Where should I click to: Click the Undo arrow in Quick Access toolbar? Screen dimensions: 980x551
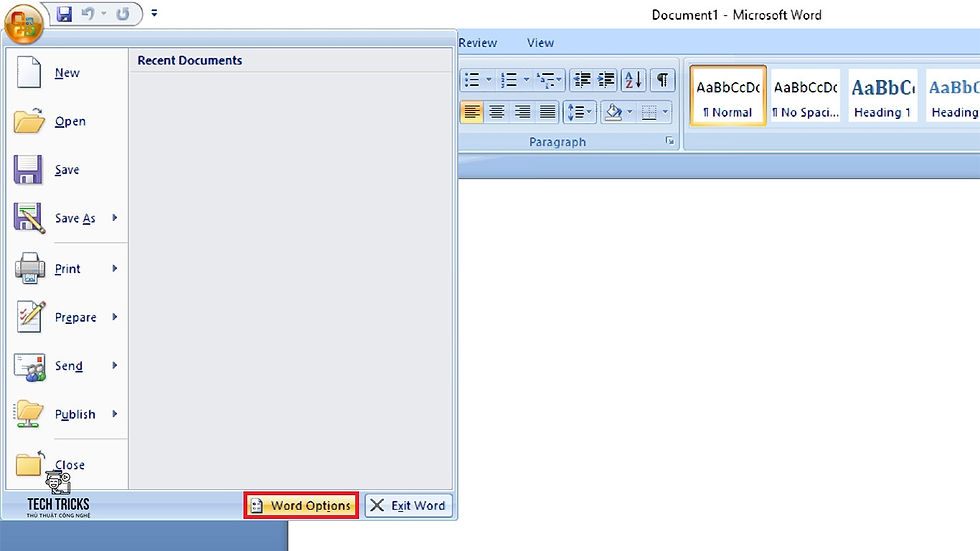(x=88, y=14)
